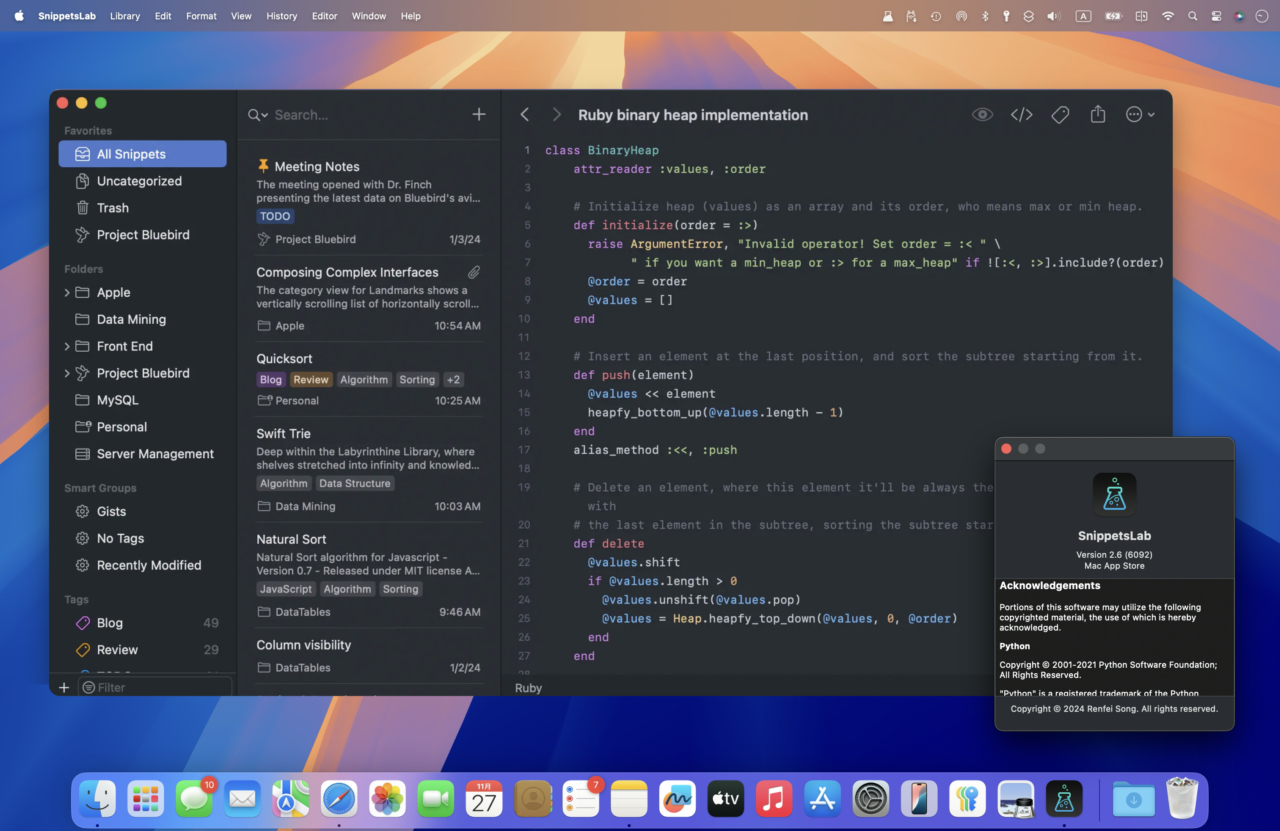Select All Snippets in Favorites
The height and width of the screenshot is (831, 1280).
click(x=142, y=154)
